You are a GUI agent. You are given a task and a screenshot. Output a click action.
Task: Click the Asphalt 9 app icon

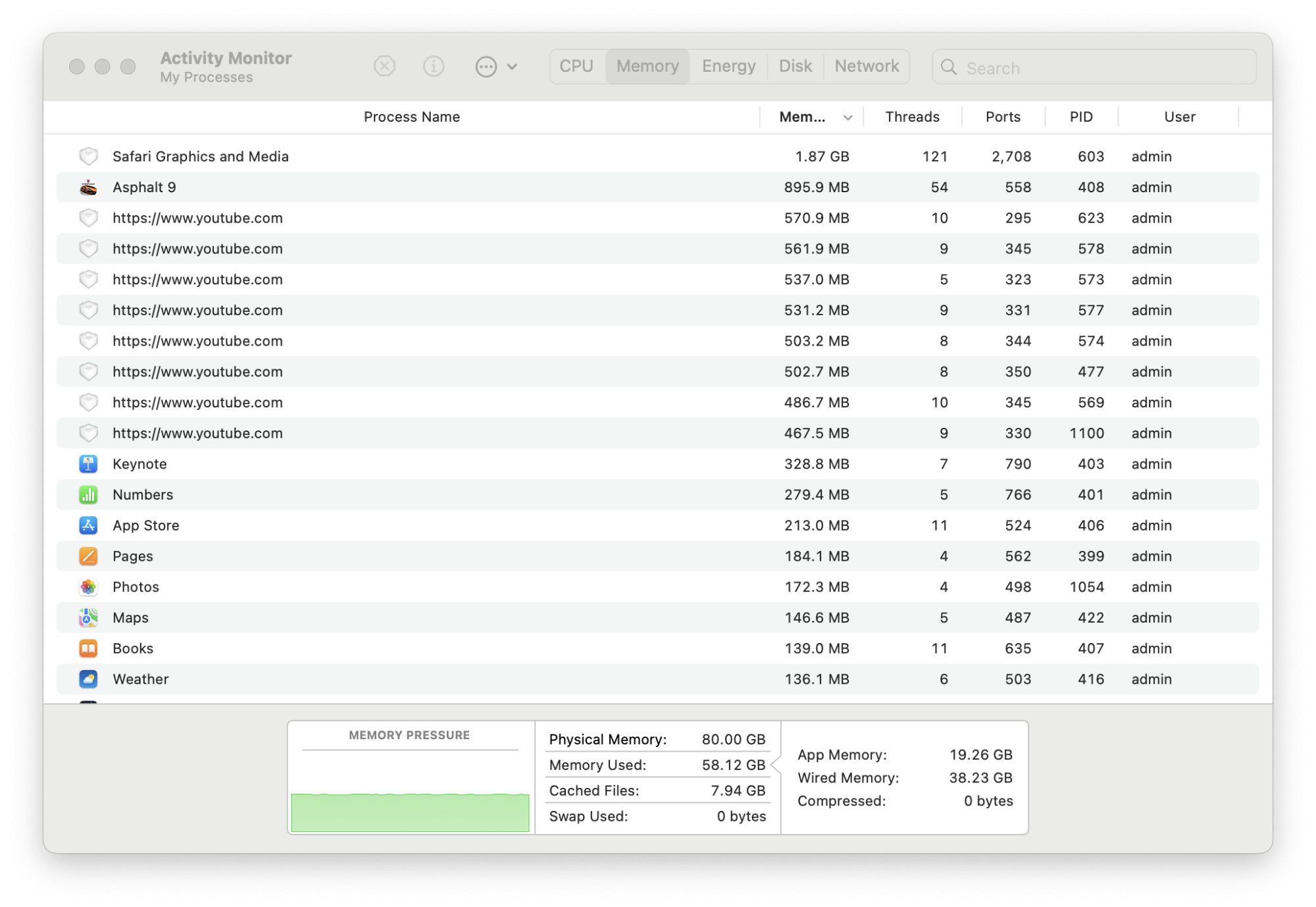(88, 188)
